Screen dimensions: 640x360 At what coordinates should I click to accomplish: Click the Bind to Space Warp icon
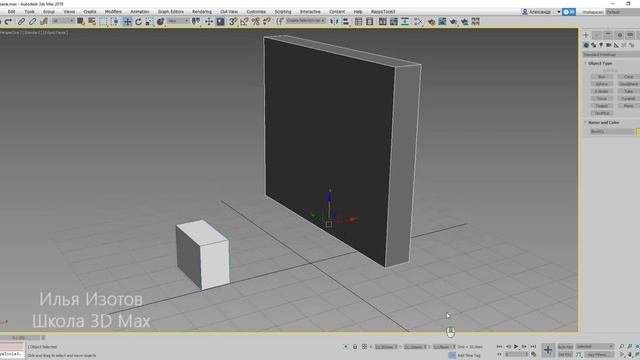pyautogui.click(x=44, y=22)
